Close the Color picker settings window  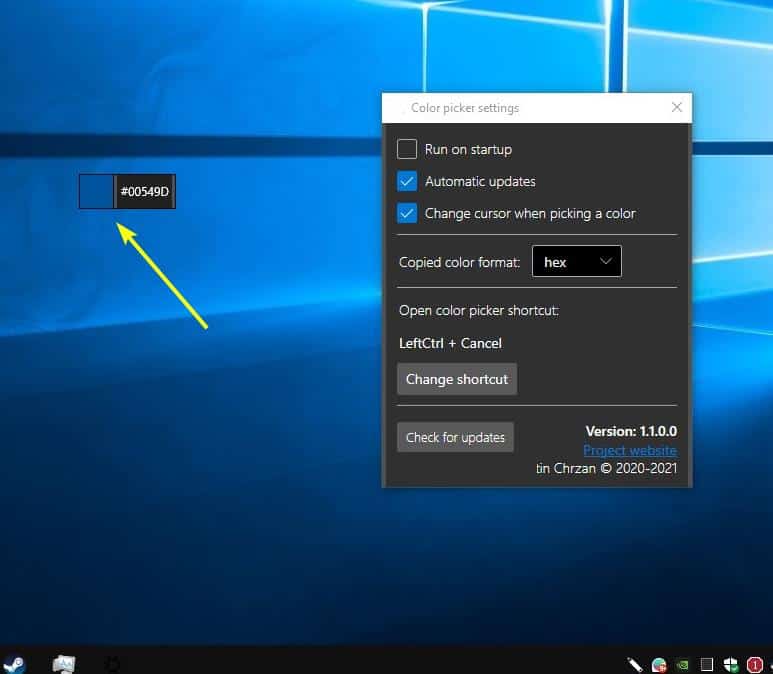click(677, 107)
